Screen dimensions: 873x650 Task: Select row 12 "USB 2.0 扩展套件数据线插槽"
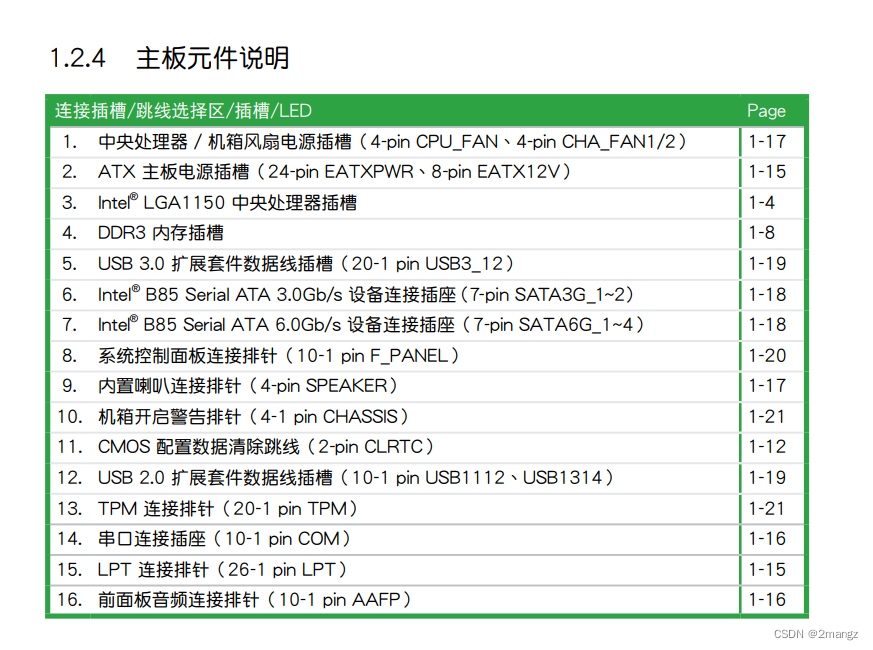tap(215, 477)
